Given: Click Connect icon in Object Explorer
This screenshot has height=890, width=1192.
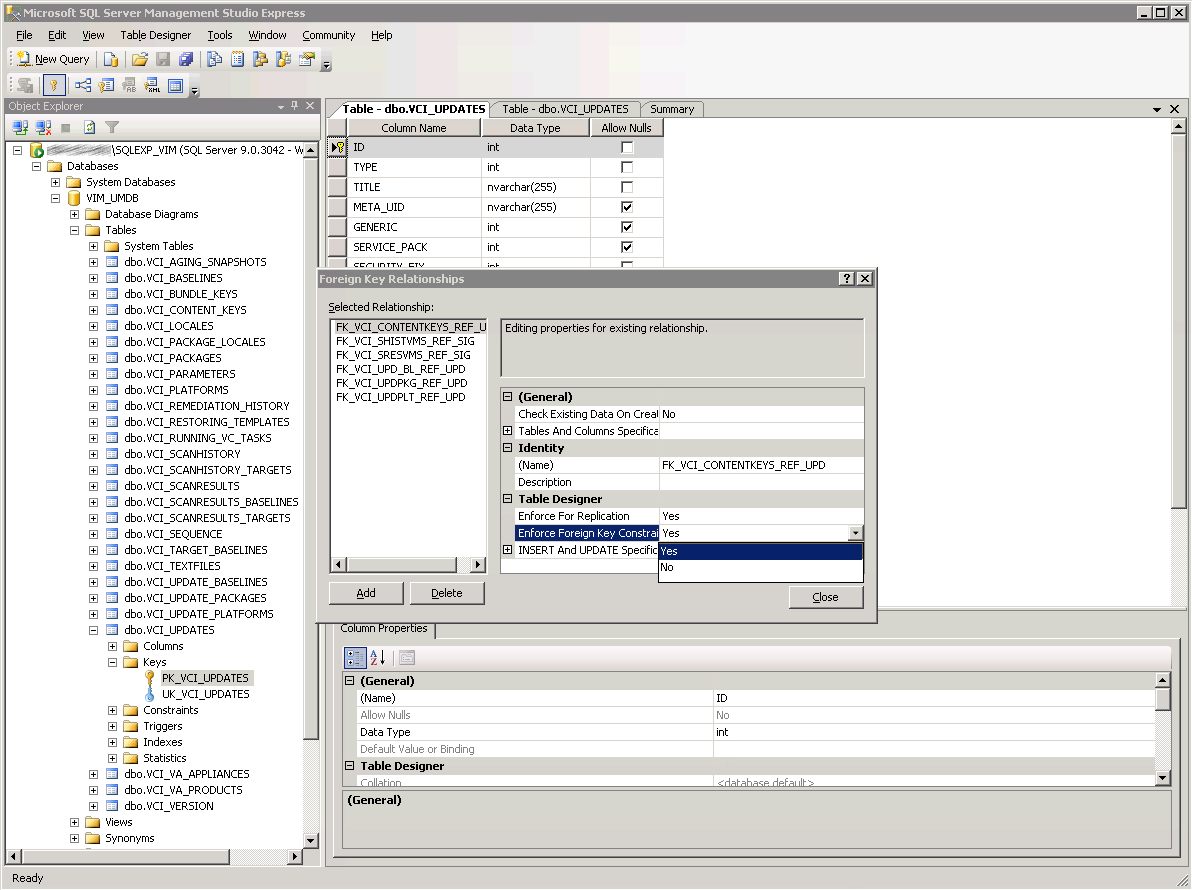Looking at the screenshot, I should [20, 128].
